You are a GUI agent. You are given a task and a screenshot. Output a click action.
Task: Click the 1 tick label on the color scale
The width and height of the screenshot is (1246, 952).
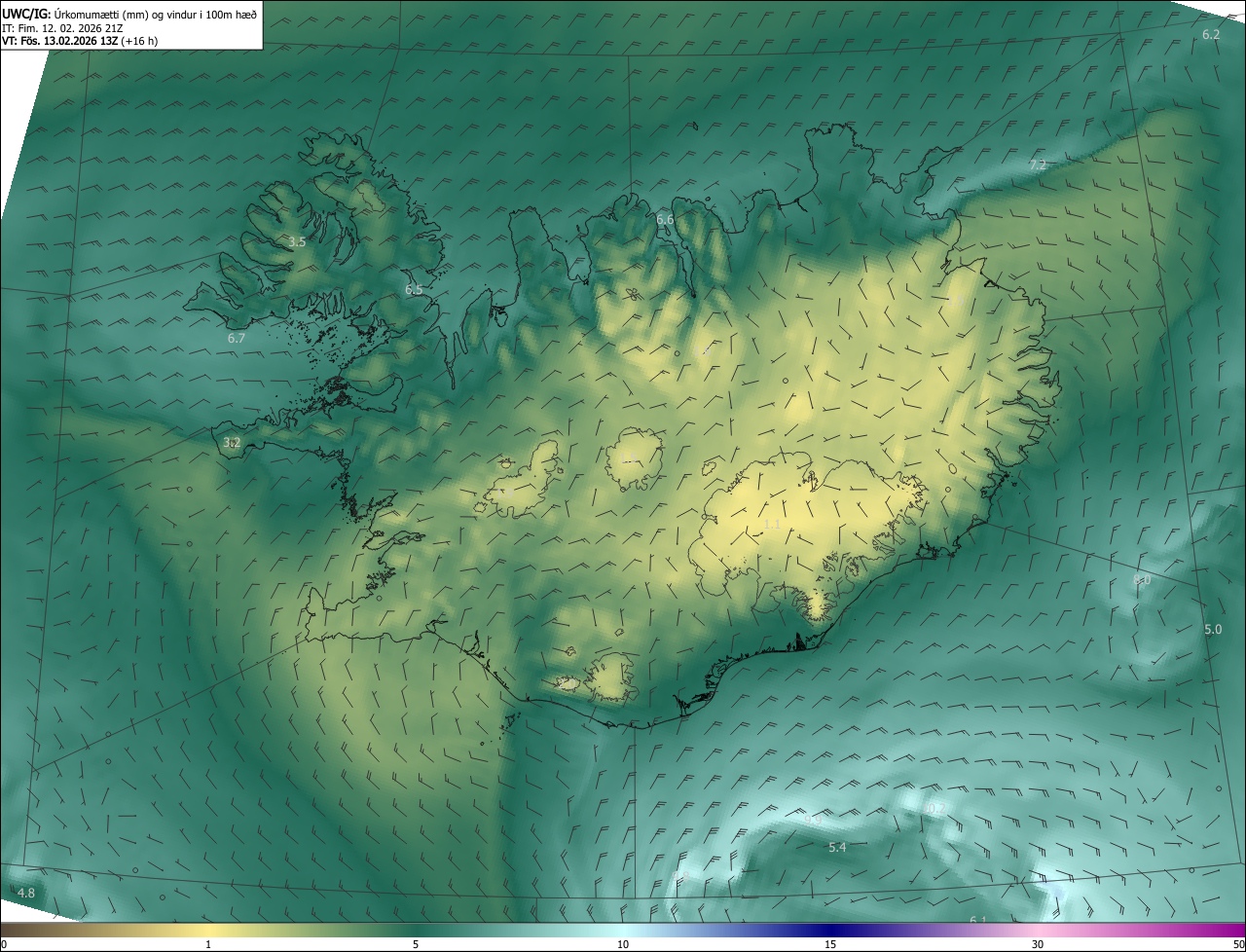coord(208,944)
